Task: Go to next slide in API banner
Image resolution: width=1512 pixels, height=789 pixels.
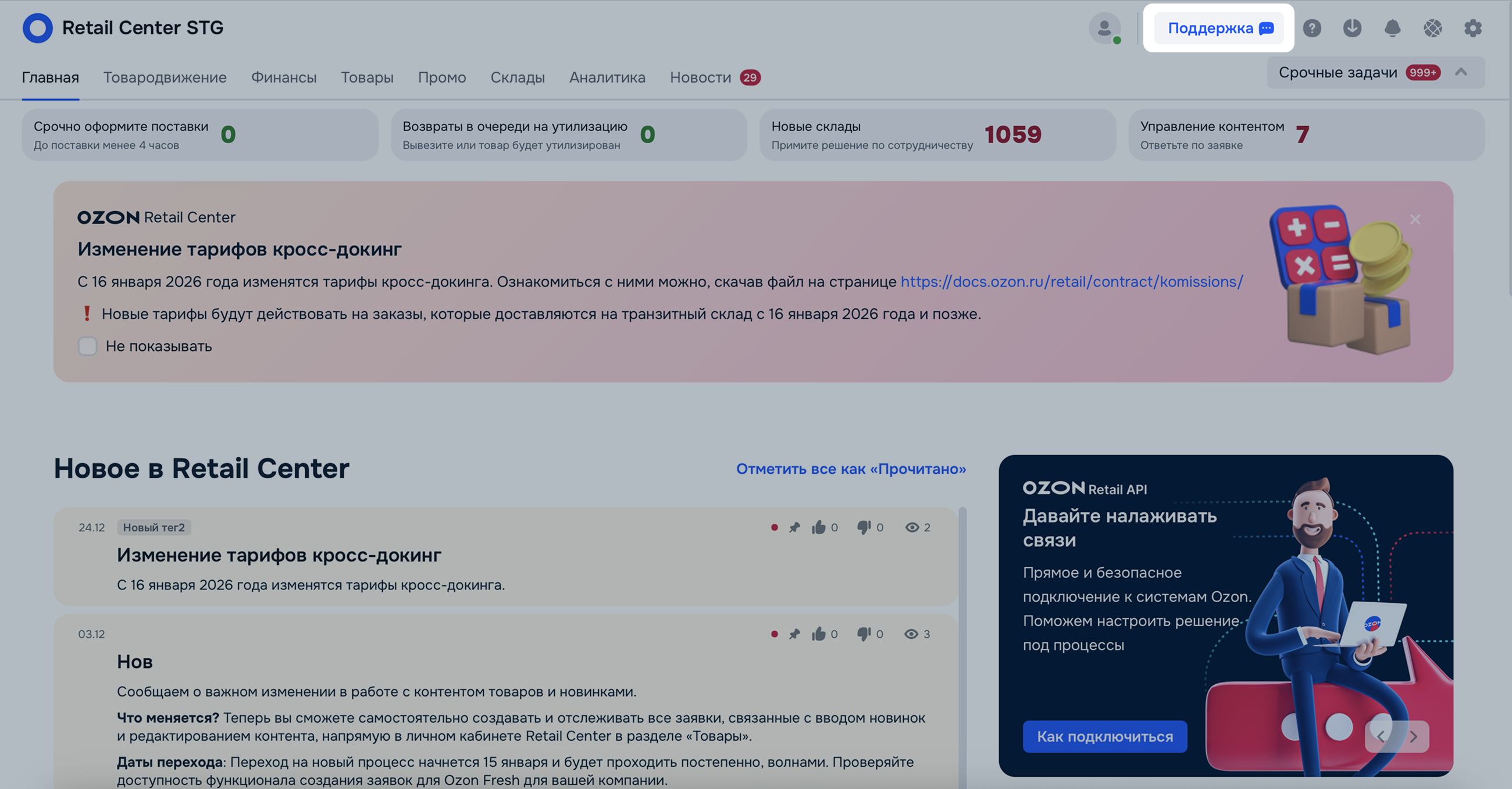Action: point(1413,736)
